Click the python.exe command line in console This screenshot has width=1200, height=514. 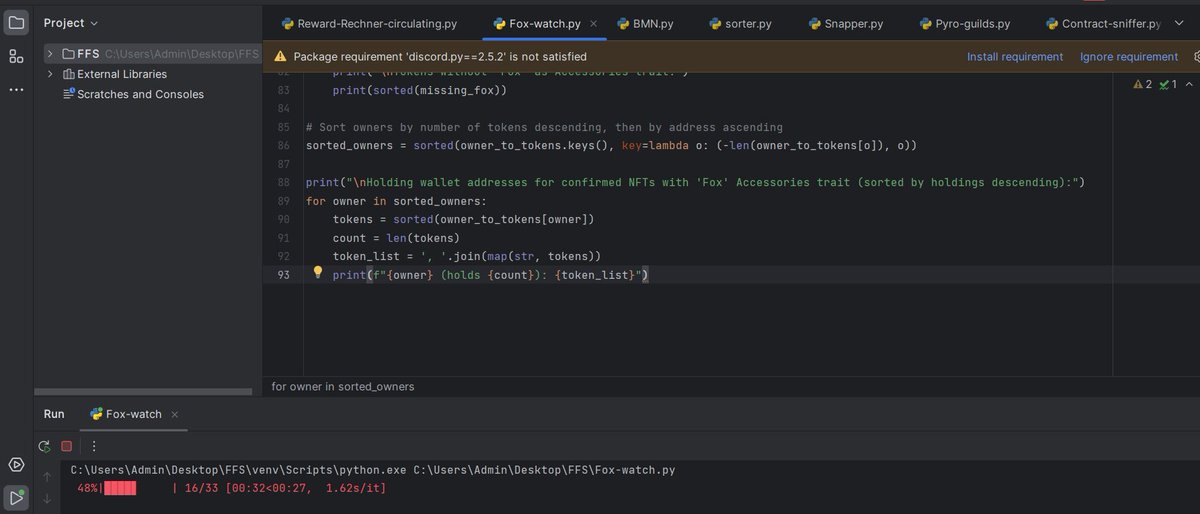click(372, 469)
